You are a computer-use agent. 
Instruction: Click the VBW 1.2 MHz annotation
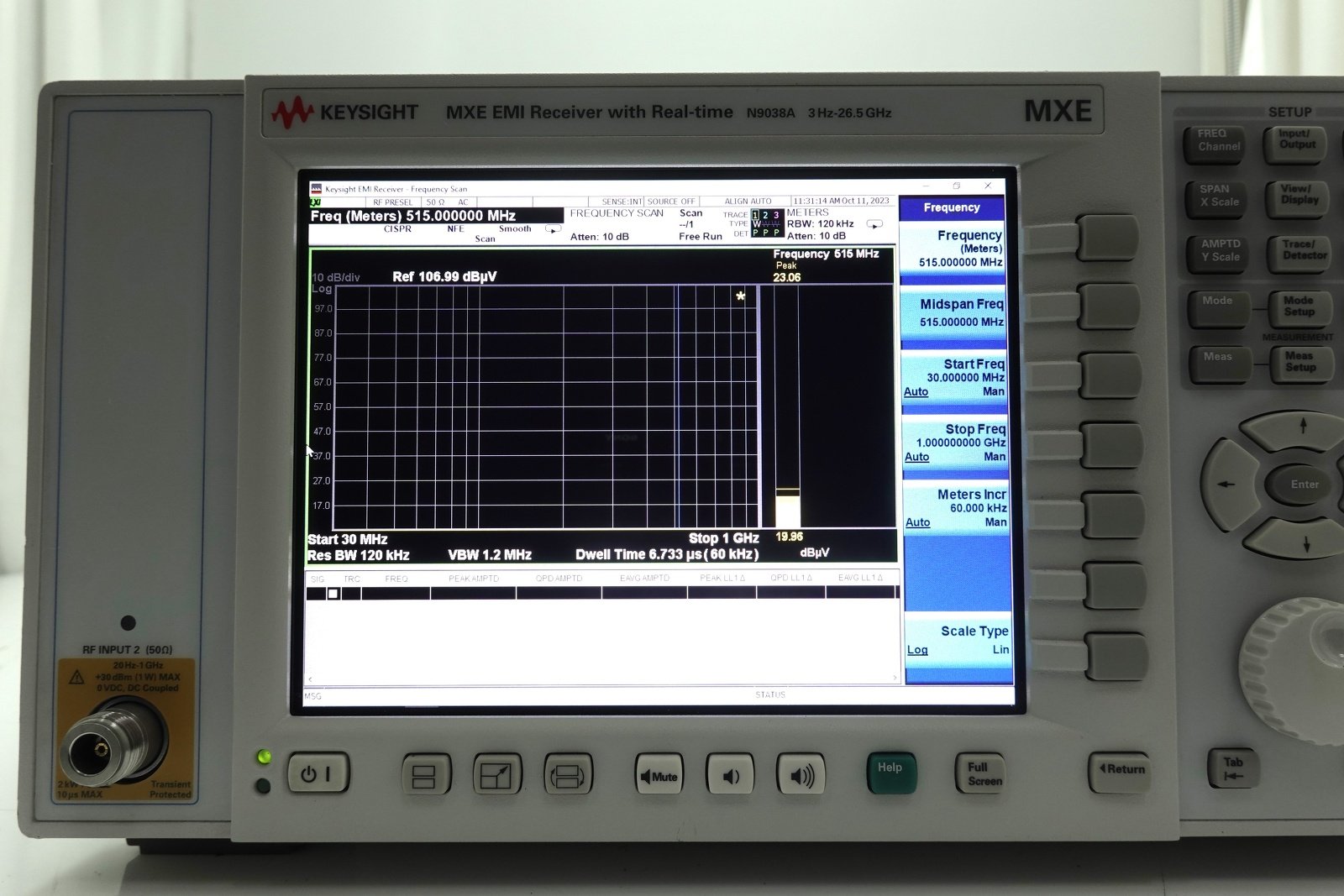pos(490,555)
